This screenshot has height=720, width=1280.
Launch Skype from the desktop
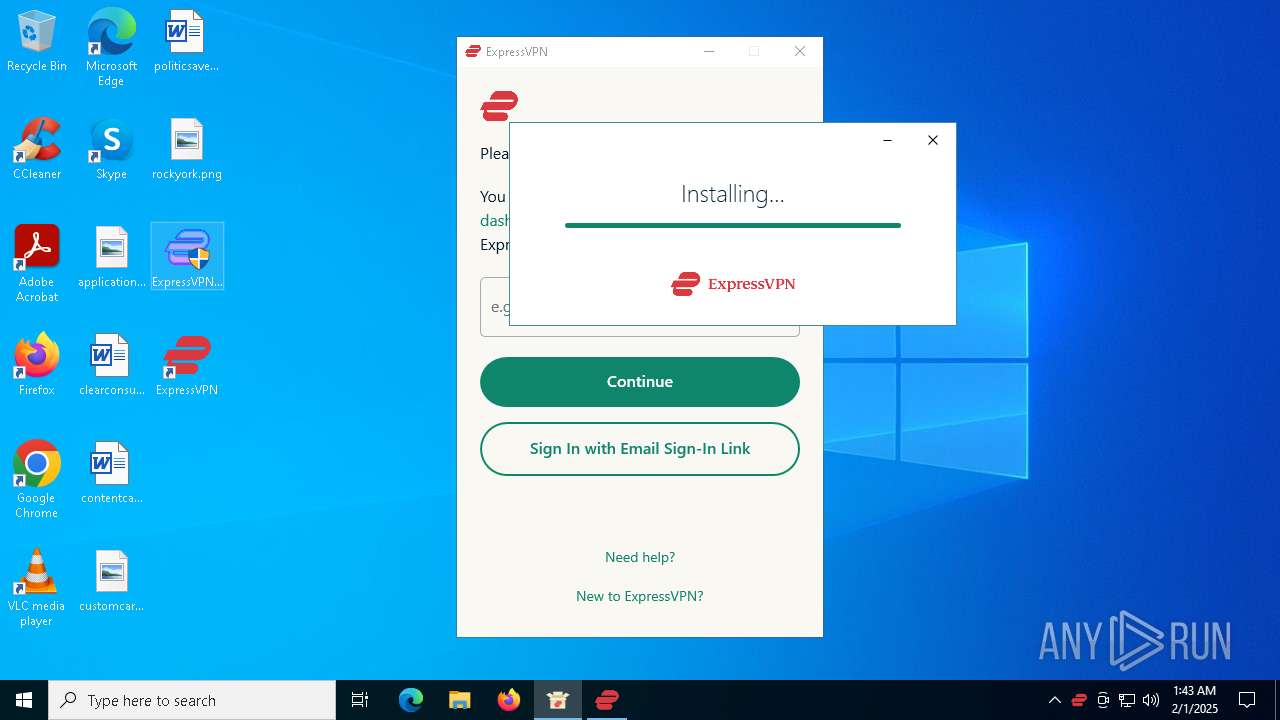(x=111, y=149)
